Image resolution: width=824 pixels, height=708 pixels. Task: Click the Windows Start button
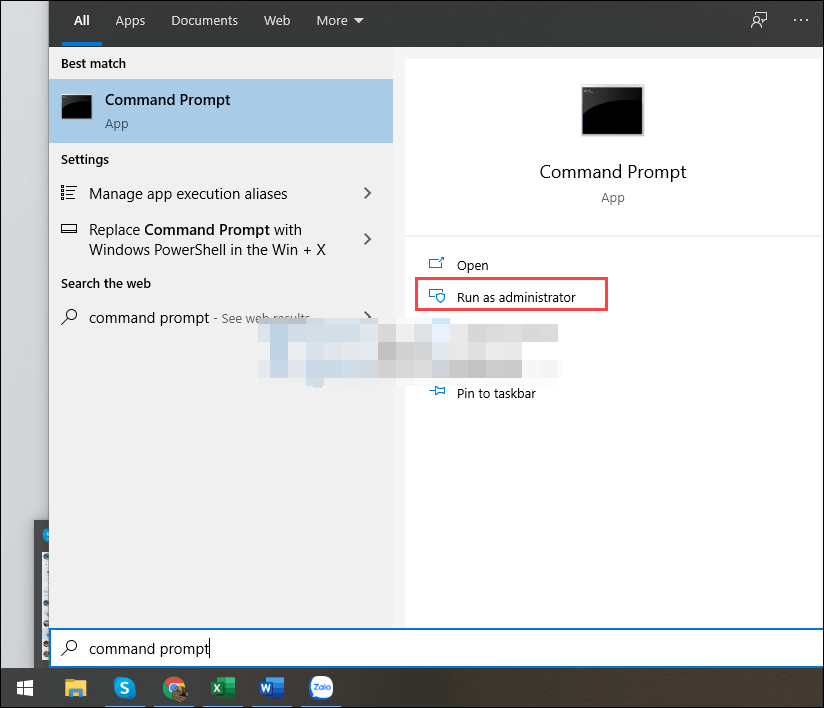(24, 688)
